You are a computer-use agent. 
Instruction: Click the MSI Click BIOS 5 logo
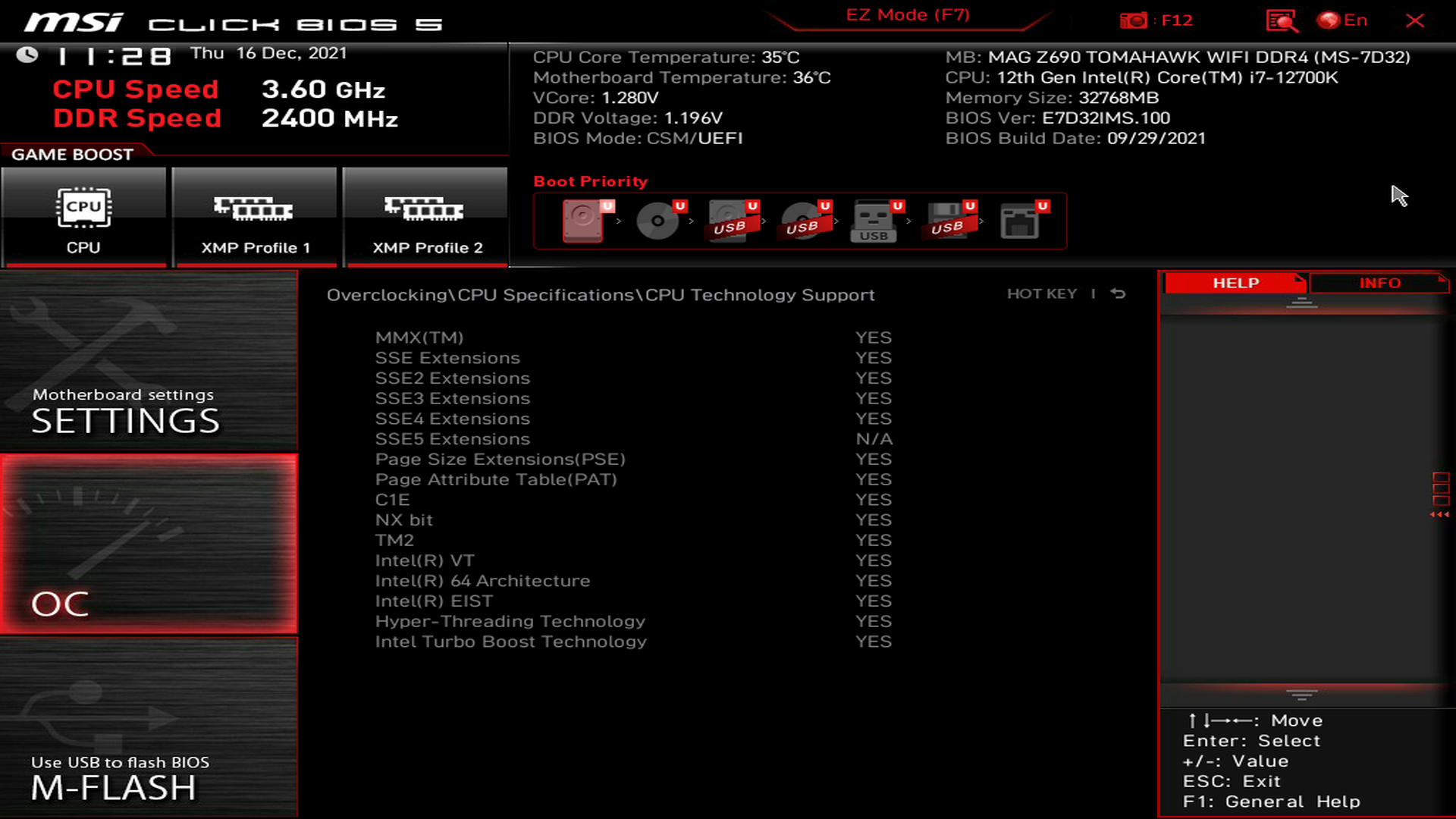[233, 23]
